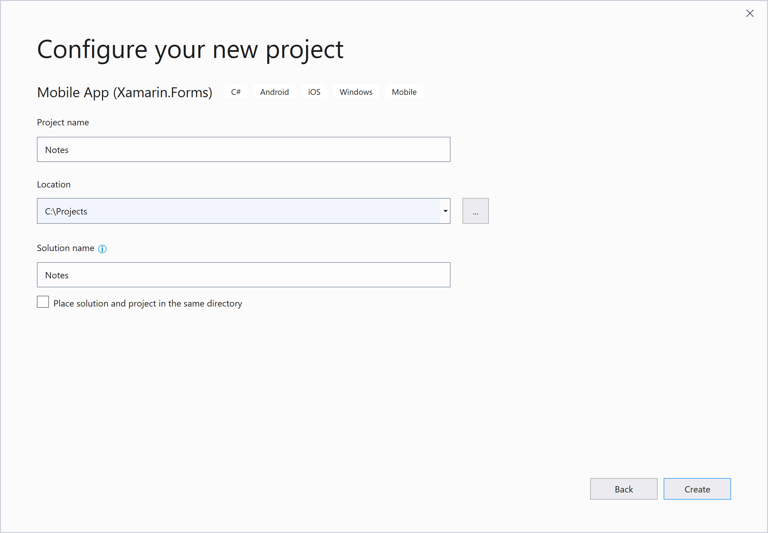Click the Android platform tag
The height and width of the screenshot is (533, 768).
274,92
